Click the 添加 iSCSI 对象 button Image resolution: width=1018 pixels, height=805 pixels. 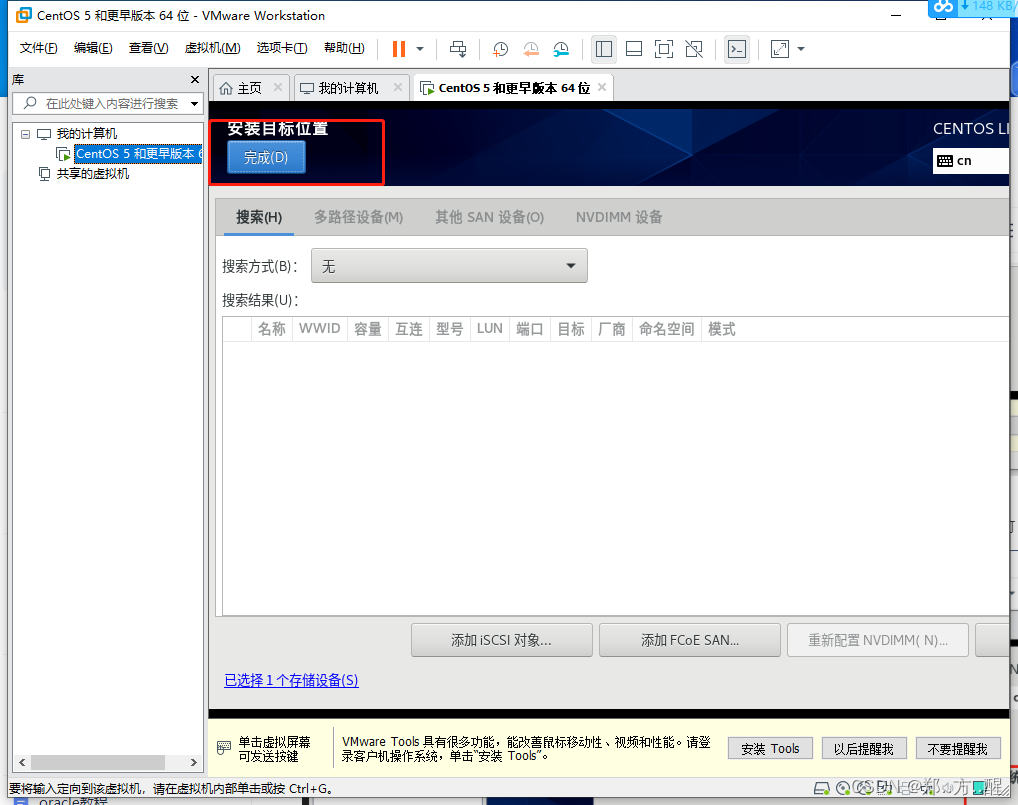[501, 640]
